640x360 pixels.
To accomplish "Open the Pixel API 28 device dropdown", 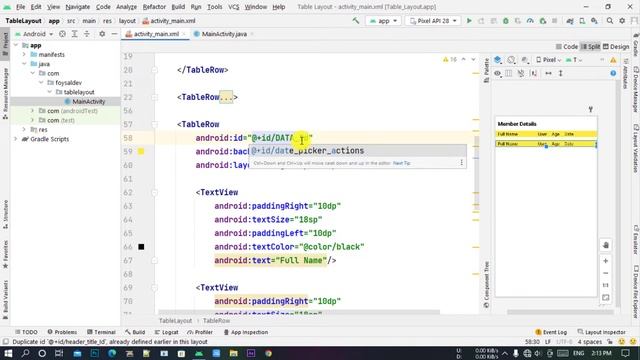I will 433,21.
